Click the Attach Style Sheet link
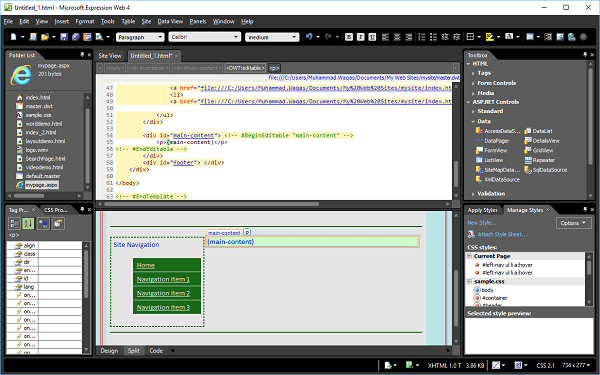 point(502,234)
